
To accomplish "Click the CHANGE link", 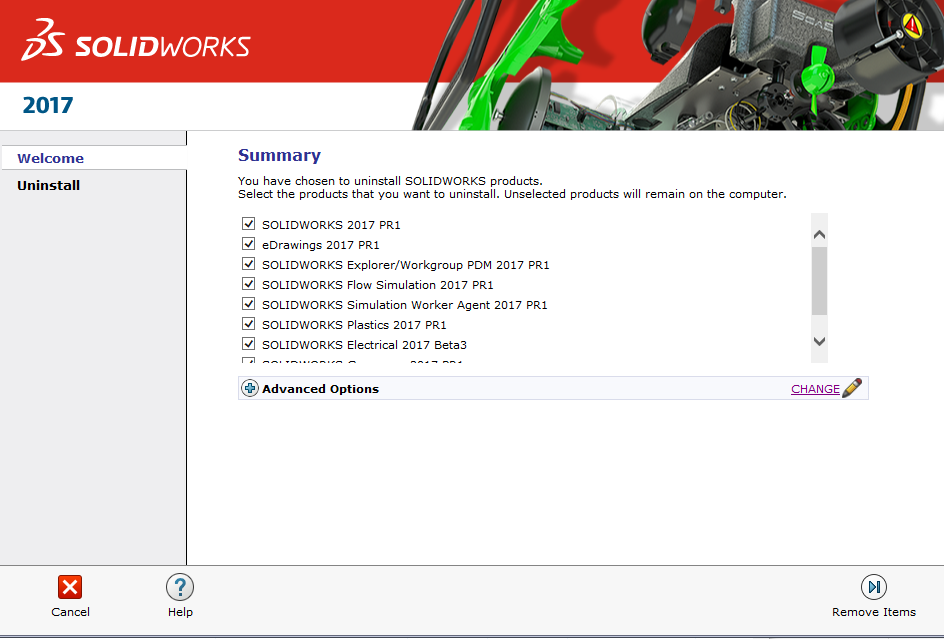I will 815,389.
